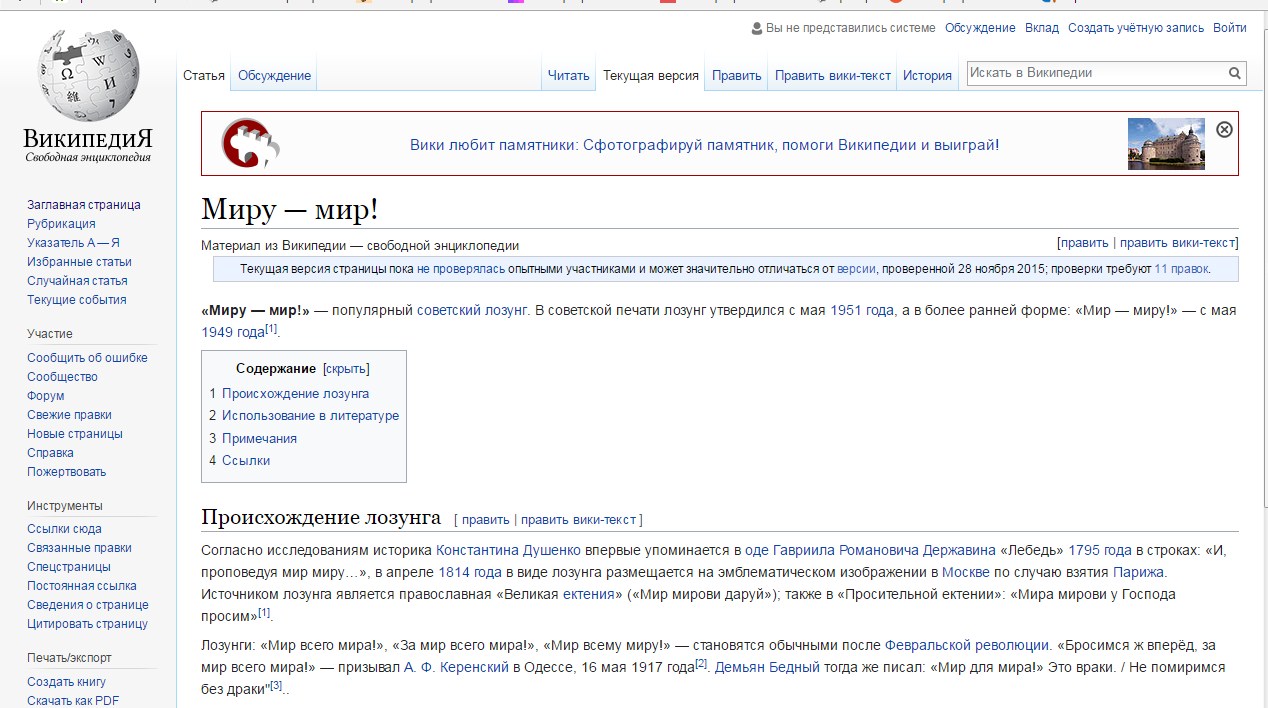This screenshot has height=708, width=1268.
Task: Focus the 'Искать в Википедии' search field
Action: pos(1096,73)
